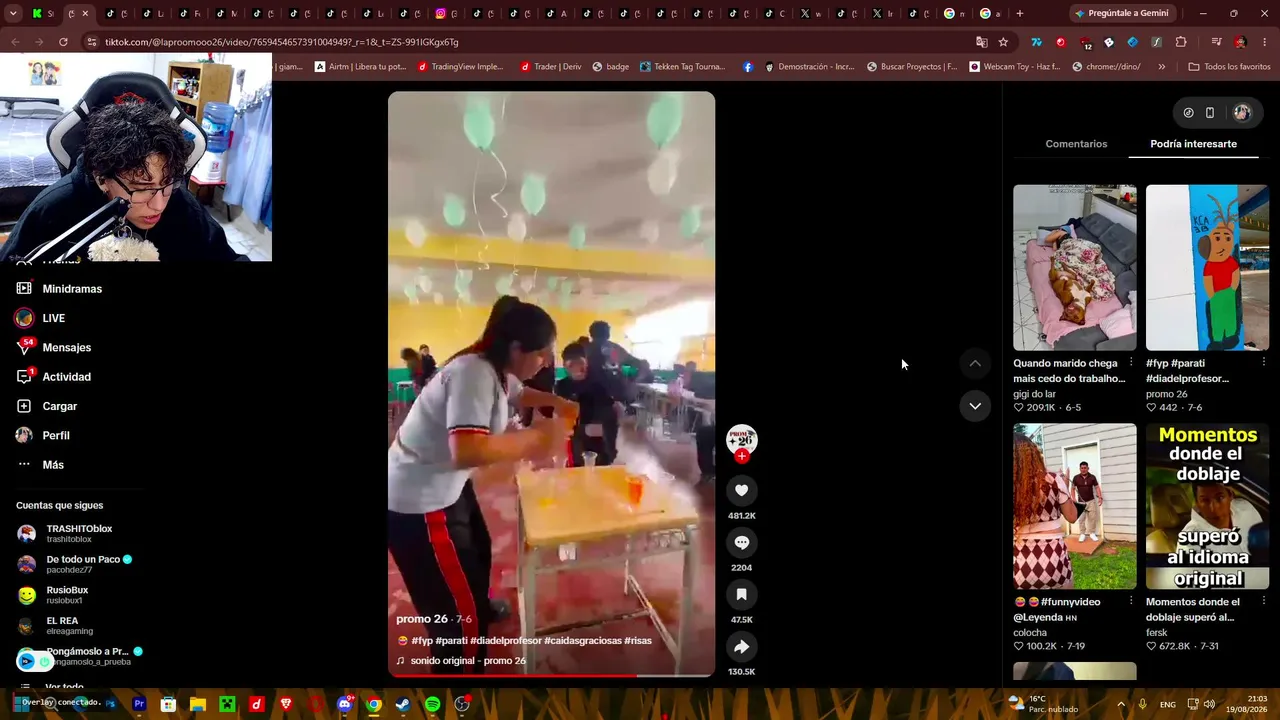1280x720 pixels.
Task: Open options for the fersk doblaje video
Action: [1264, 601]
